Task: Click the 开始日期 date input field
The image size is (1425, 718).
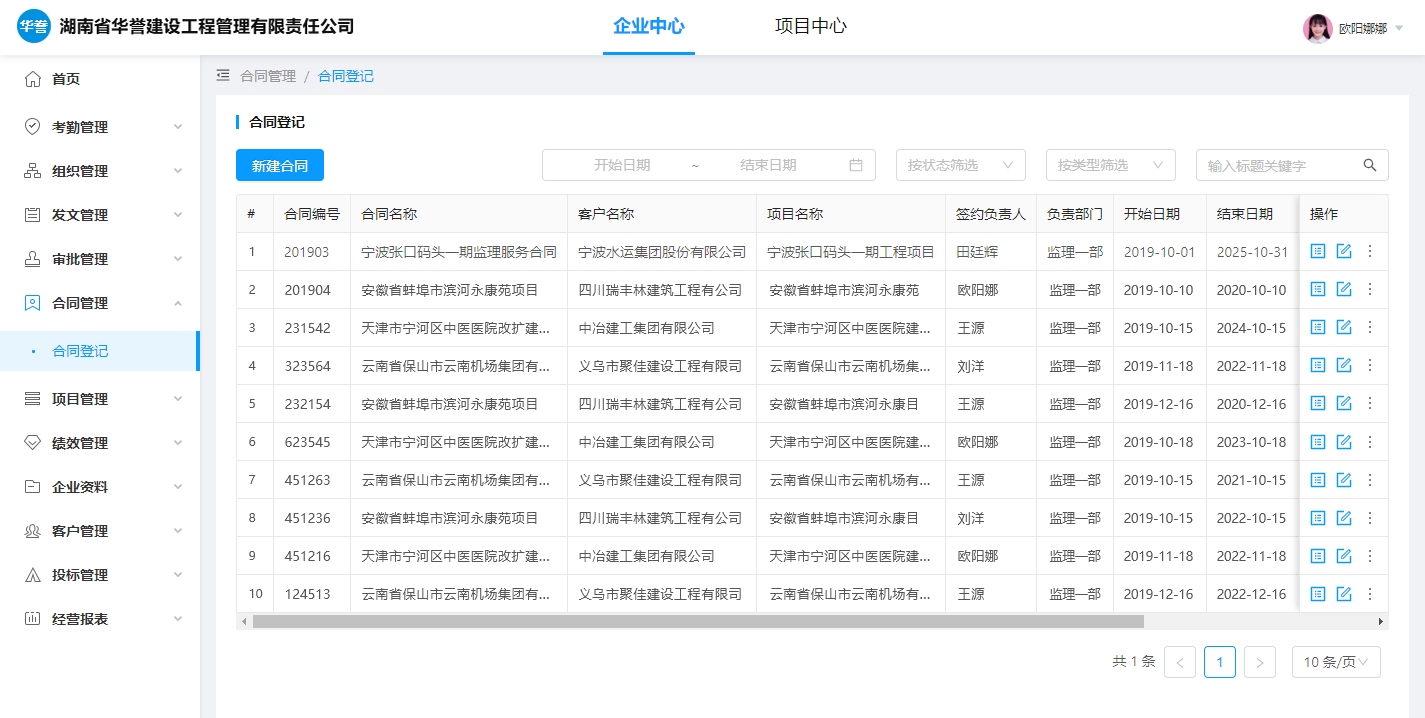Action: 622,165
